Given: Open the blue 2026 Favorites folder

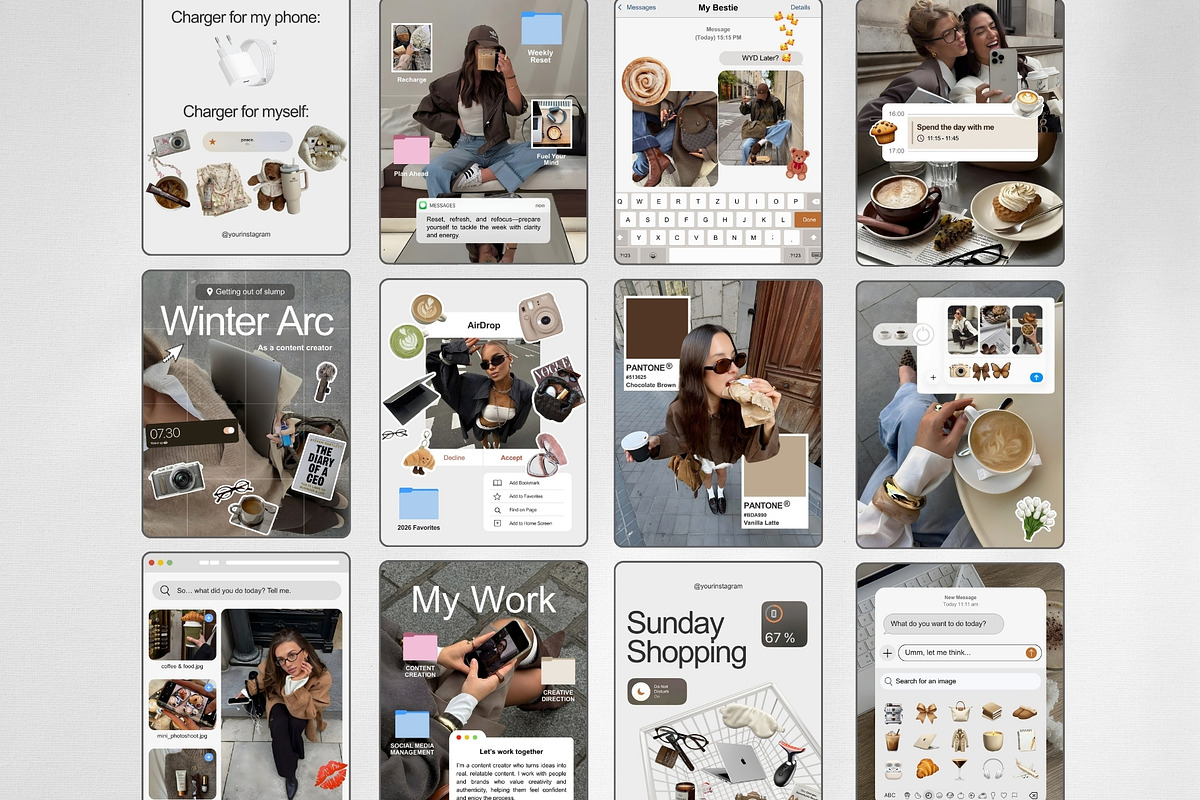Looking at the screenshot, I should 418,504.
